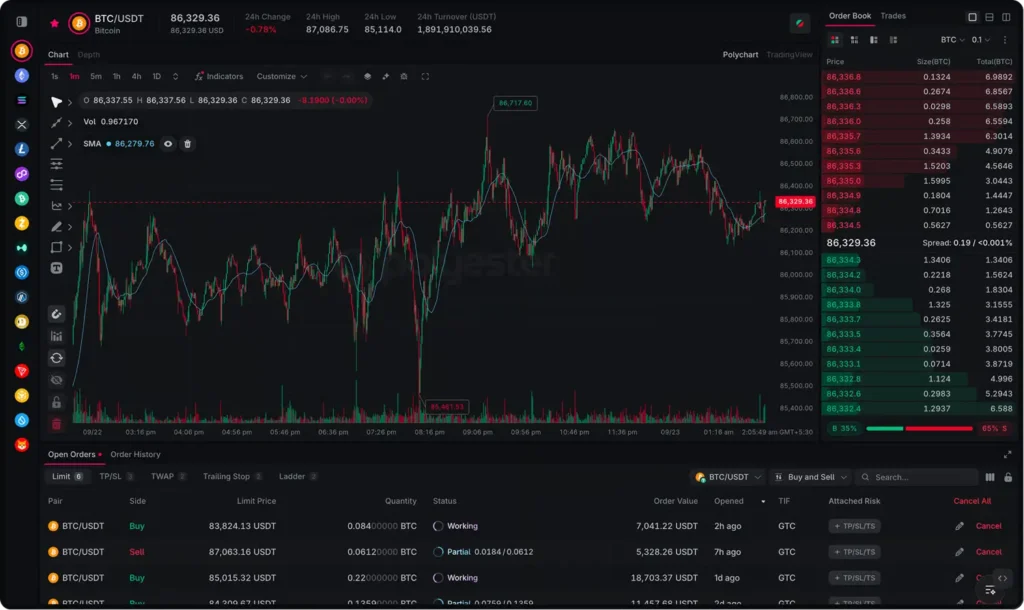Toggle hide all drawings eye-slash icon
The width and height of the screenshot is (1024, 610).
pos(56,380)
